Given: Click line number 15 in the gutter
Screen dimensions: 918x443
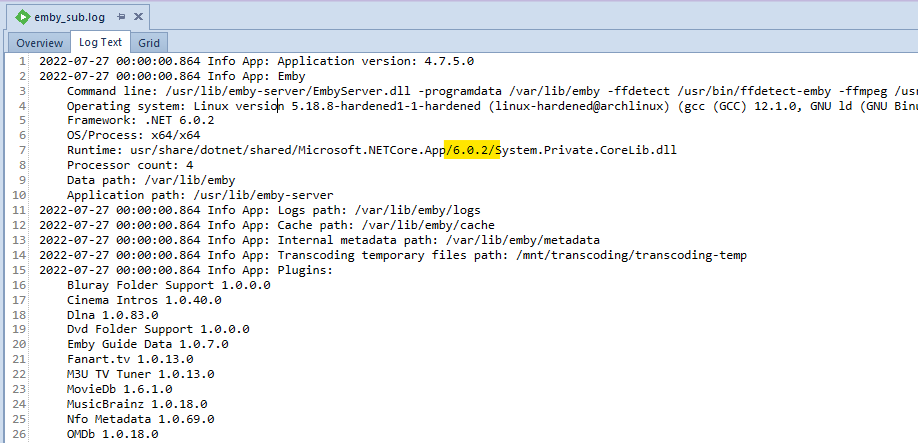Looking at the screenshot, I should pos(19,270).
